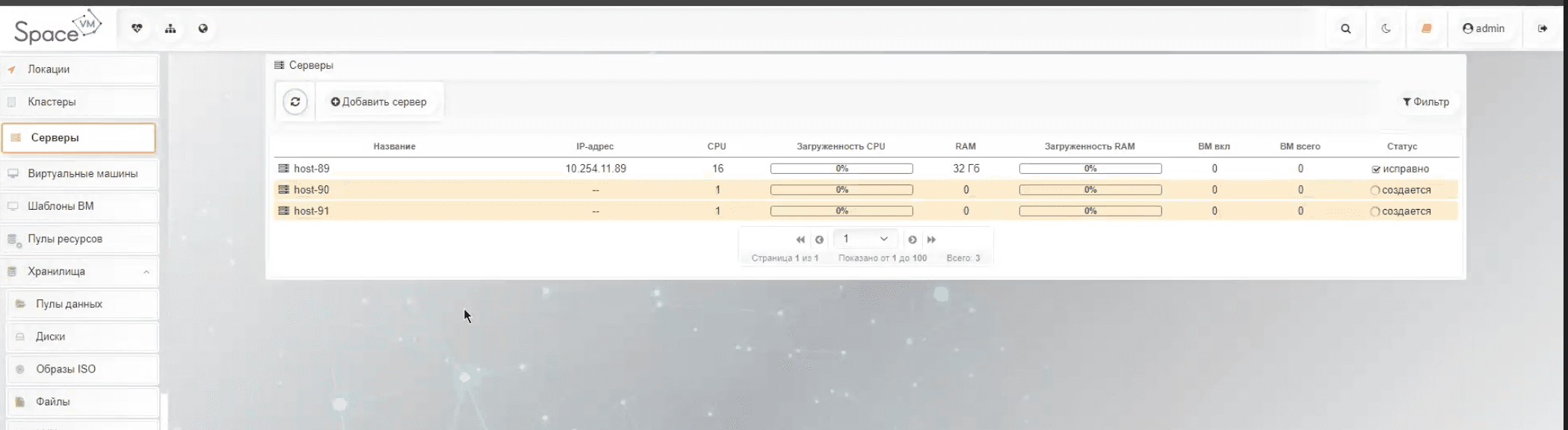
Task: Click the globe icon in top bar
Action: [x=203, y=28]
